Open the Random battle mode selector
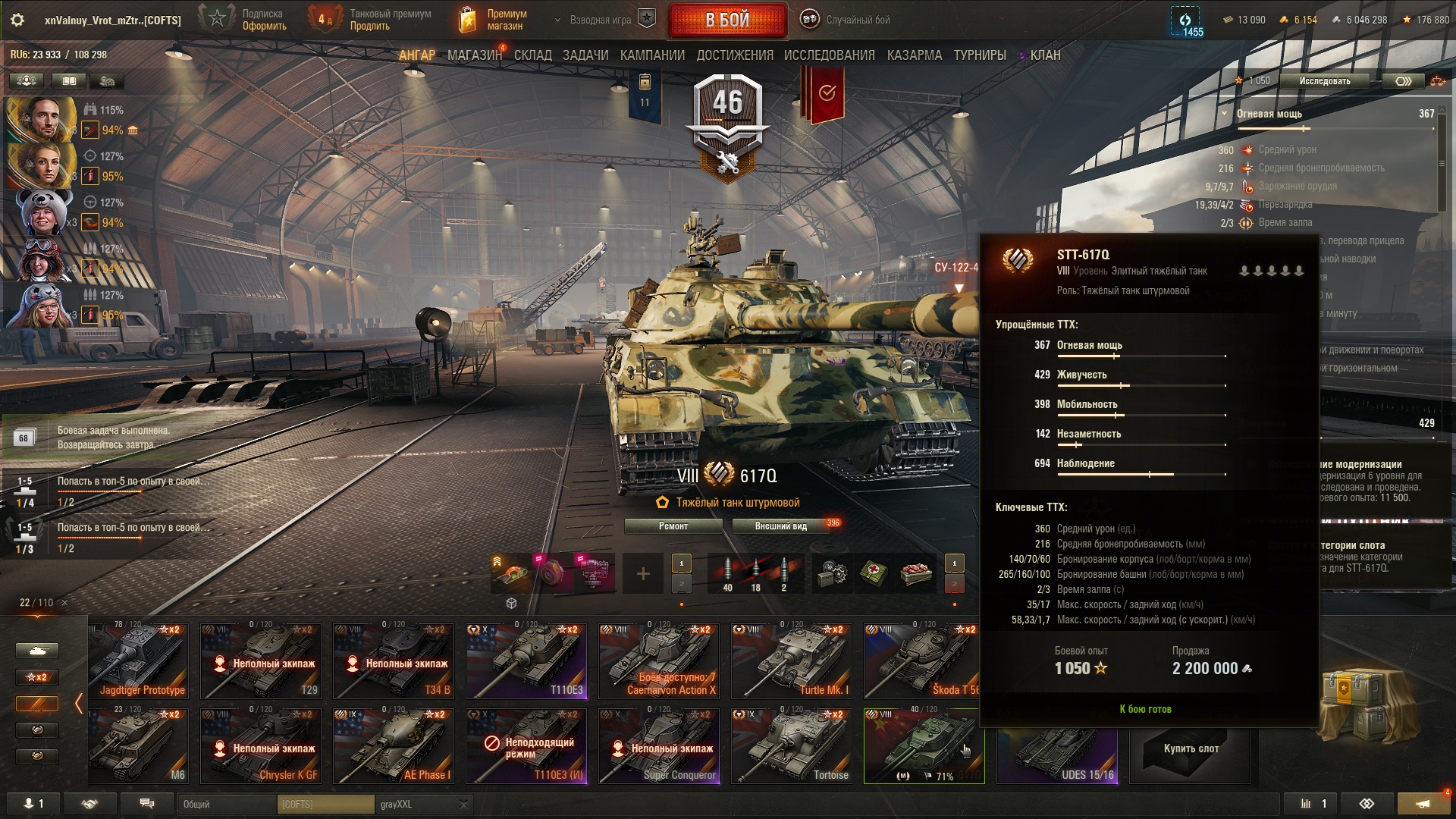Image resolution: width=1456 pixels, height=819 pixels. [847, 20]
